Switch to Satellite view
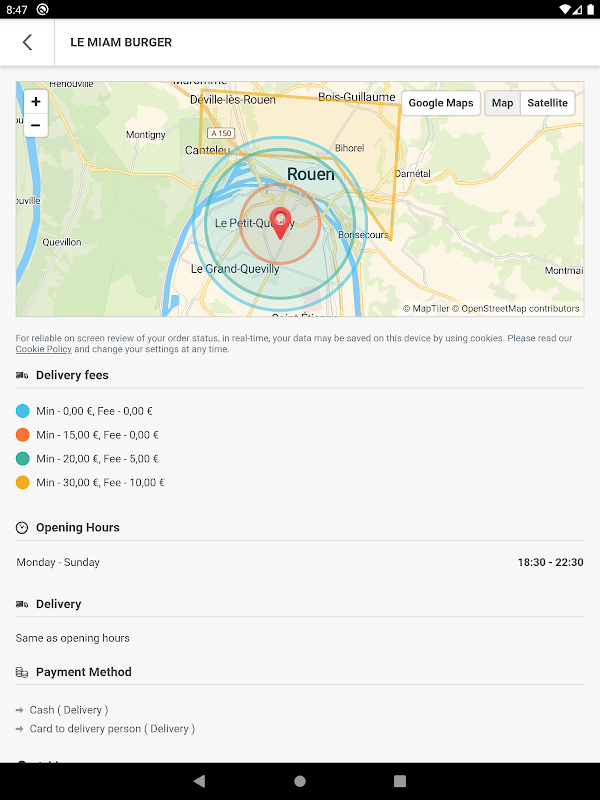 point(547,103)
